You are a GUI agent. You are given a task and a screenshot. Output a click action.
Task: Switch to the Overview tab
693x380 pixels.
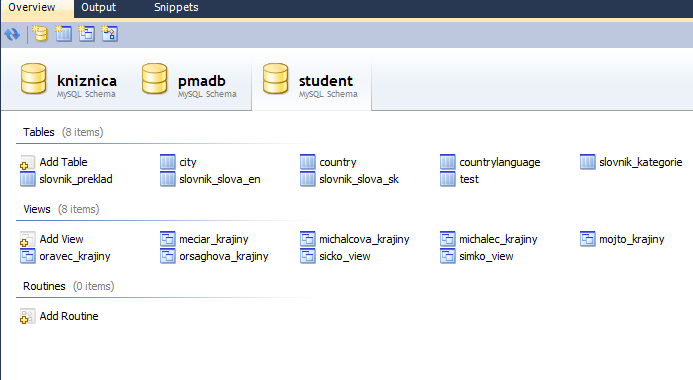coord(37,8)
